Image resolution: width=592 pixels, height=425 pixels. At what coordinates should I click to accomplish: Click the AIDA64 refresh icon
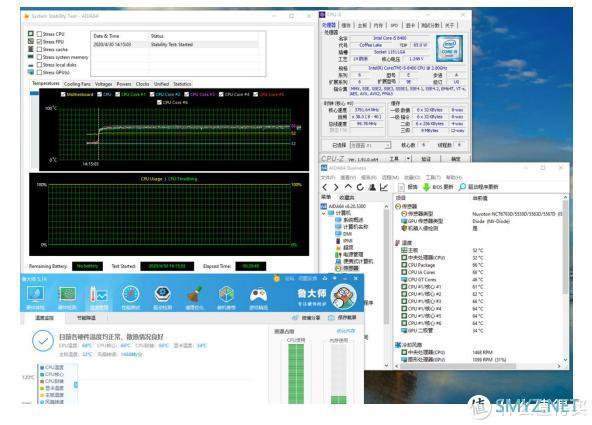coord(360,187)
